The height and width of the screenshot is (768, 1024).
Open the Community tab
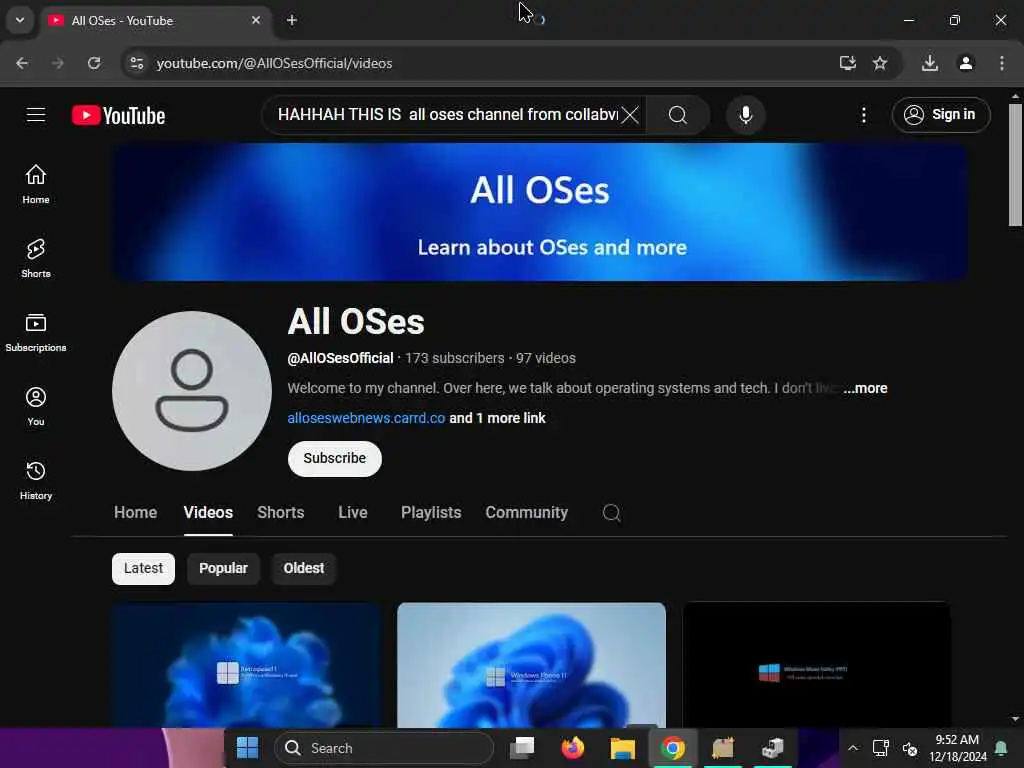[526, 513]
